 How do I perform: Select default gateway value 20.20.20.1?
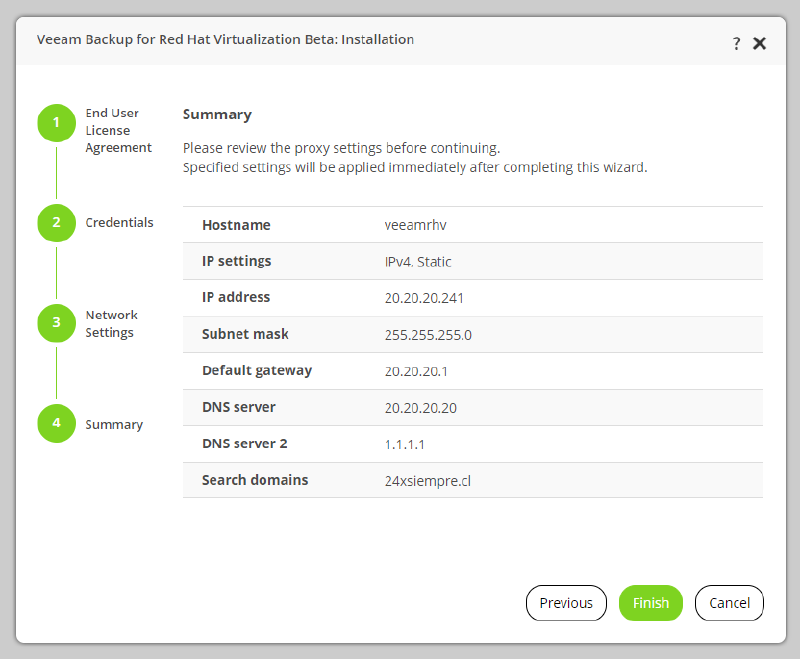416,371
